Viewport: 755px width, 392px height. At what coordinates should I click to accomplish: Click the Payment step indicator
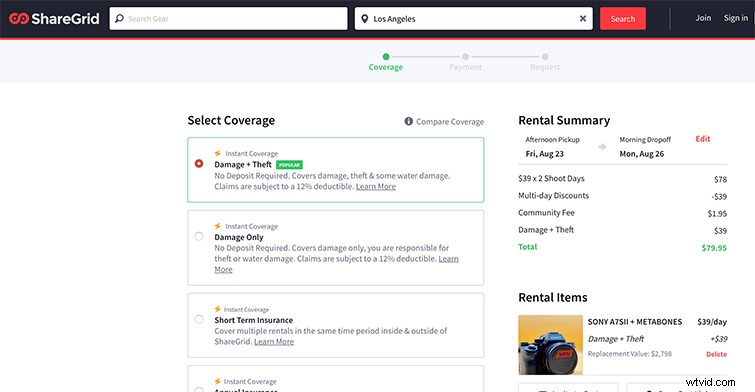coord(465,63)
